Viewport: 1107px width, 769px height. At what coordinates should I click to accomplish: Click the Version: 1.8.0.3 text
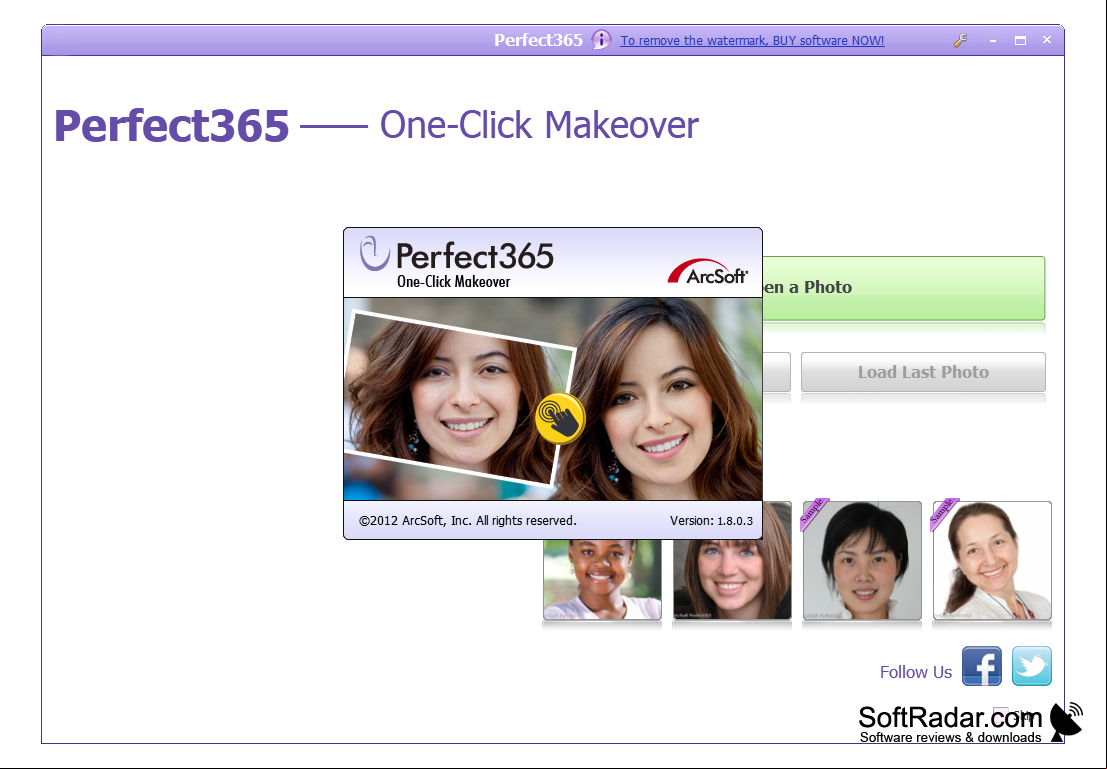(x=711, y=521)
